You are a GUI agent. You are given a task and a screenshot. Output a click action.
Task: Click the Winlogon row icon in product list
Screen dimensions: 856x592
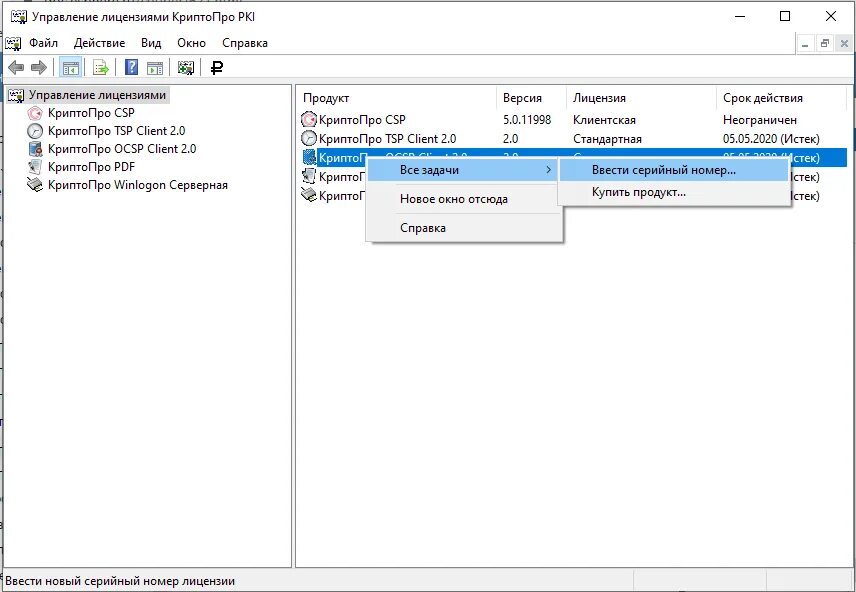click(x=309, y=196)
